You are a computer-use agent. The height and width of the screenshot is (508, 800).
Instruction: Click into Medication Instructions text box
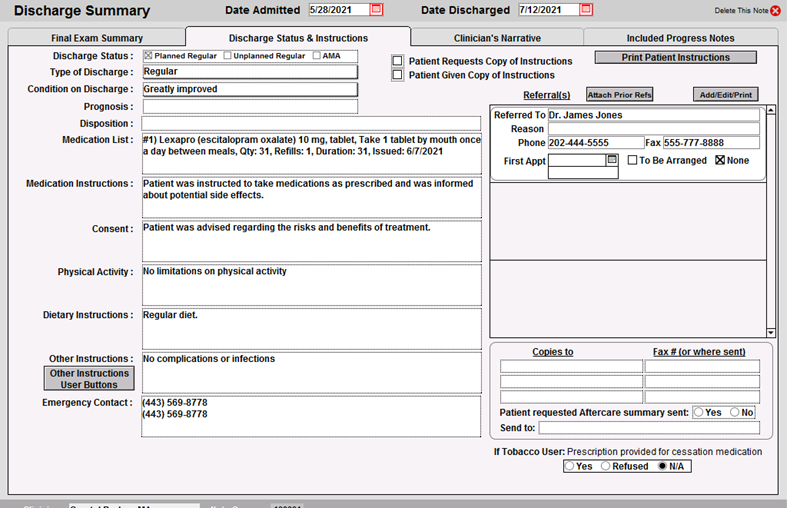[x=312, y=197]
